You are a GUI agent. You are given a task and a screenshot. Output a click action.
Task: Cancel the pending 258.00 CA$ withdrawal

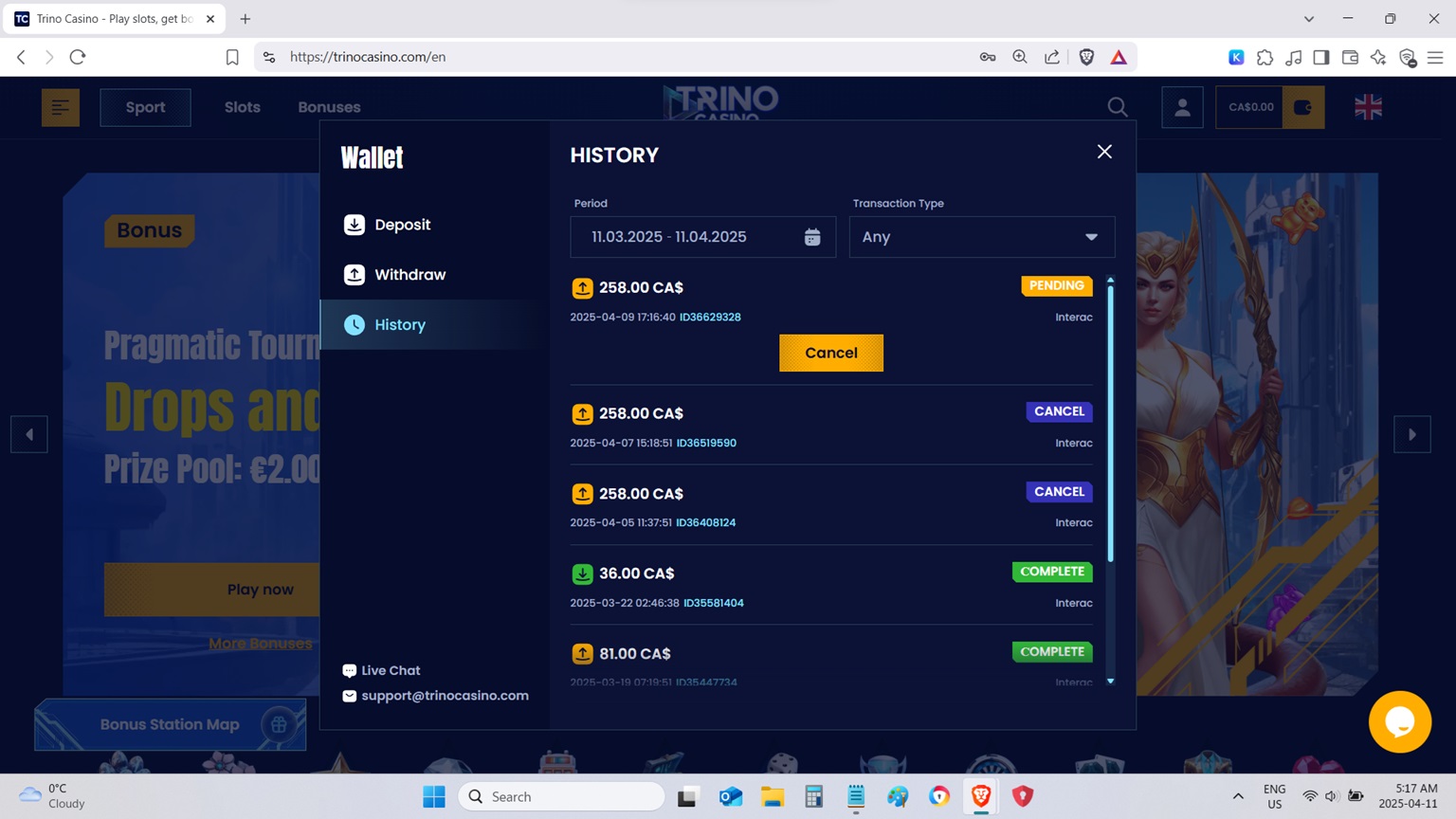coord(831,353)
